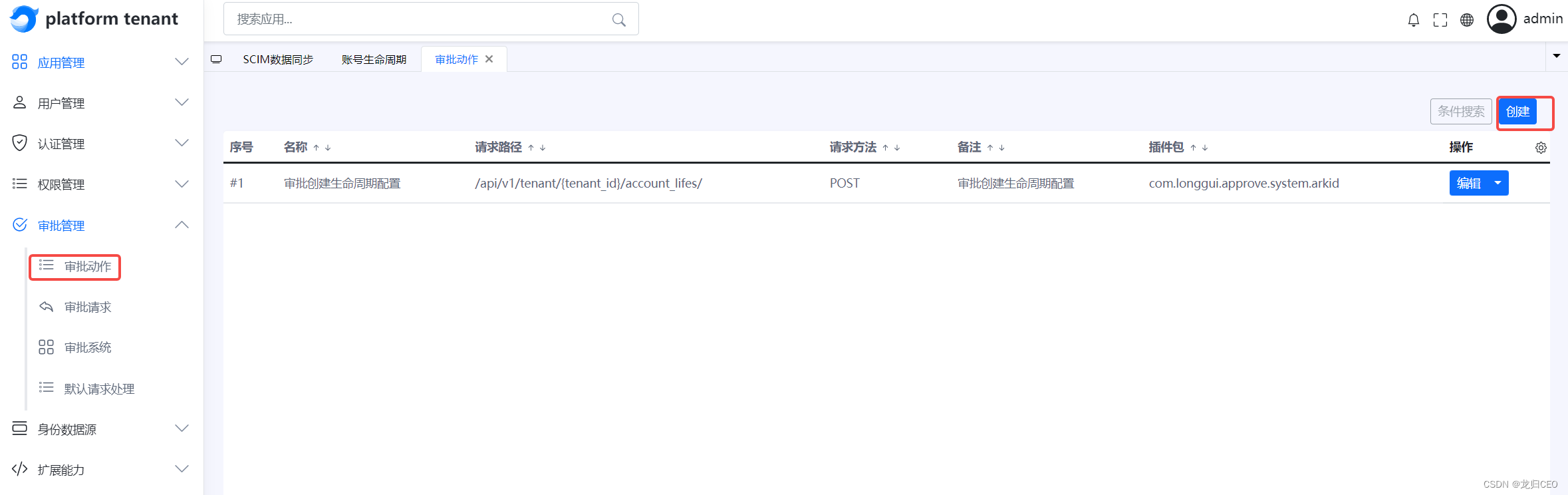This screenshot has height=495, width=1568.
Task: Click the 身份数据源 stack icon
Action: click(20, 428)
